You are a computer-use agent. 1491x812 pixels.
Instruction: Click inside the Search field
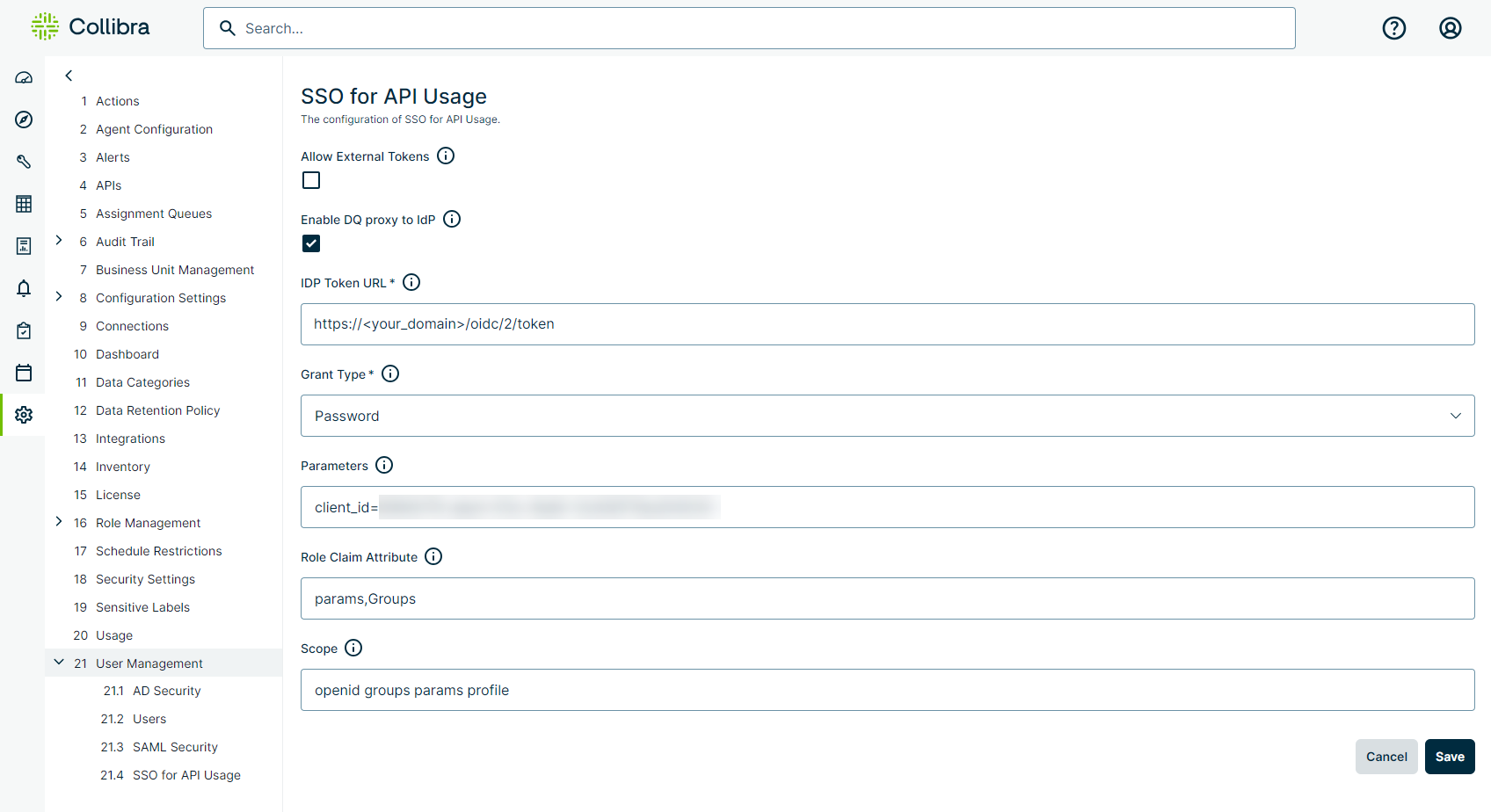tap(749, 27)
